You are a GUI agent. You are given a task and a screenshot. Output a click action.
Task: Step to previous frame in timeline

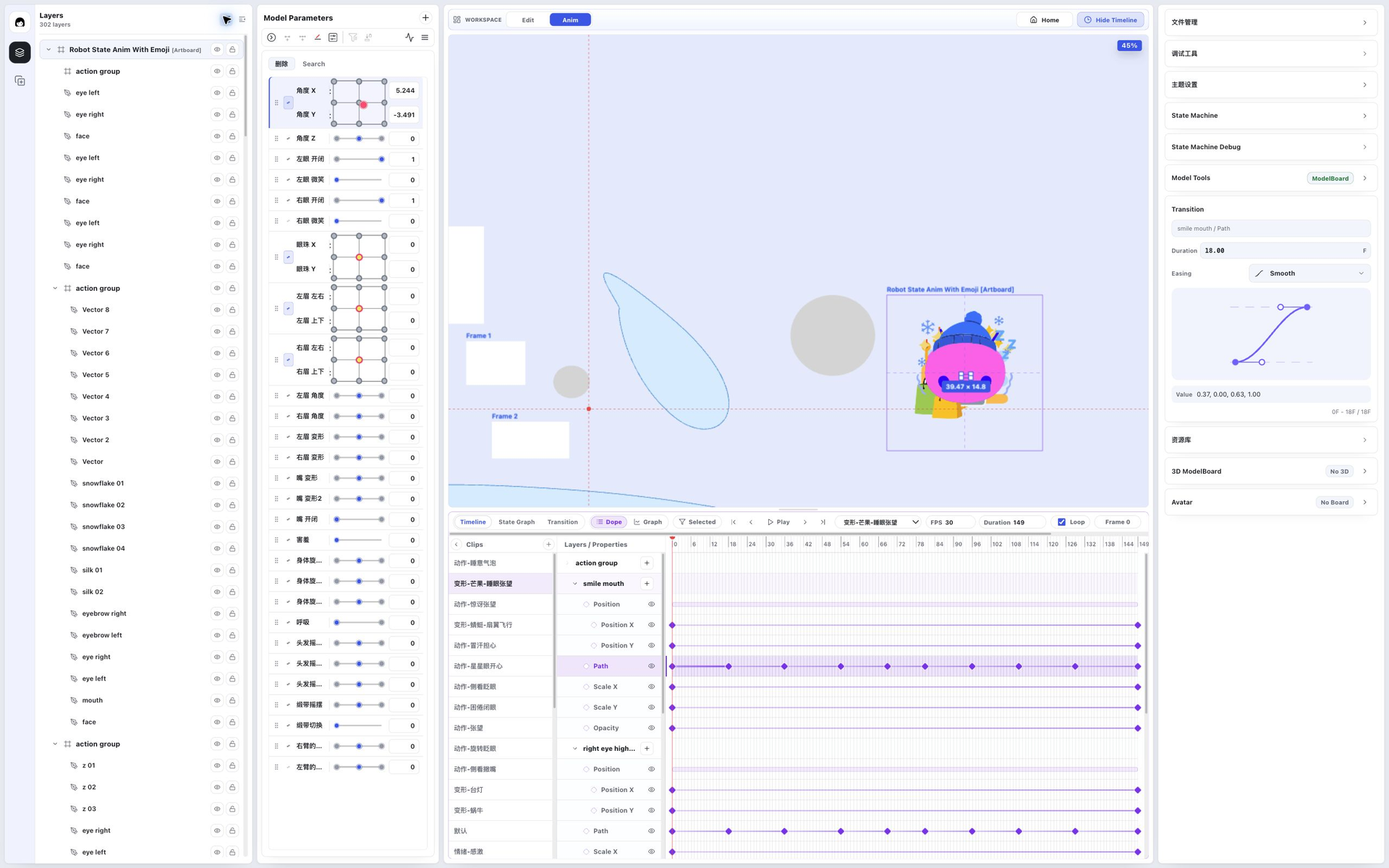pyautogui.click(x=751, y=522)
